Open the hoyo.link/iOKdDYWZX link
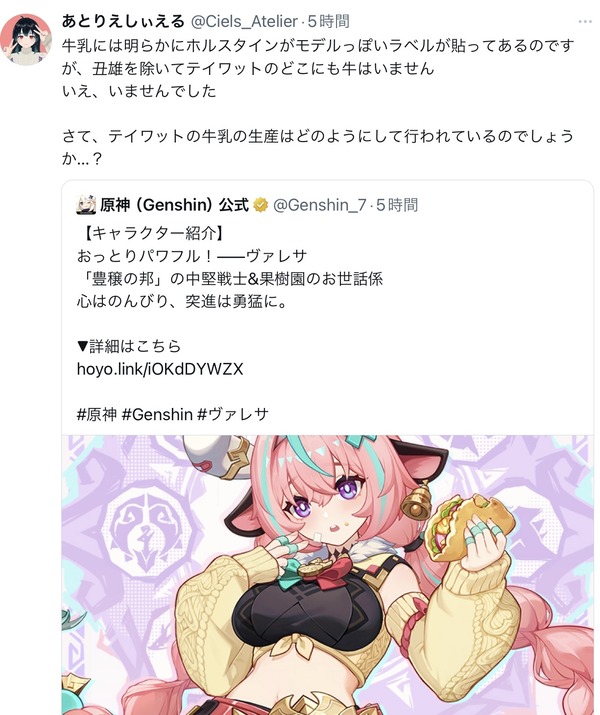 pyautogui.click(x=160, y=368)
